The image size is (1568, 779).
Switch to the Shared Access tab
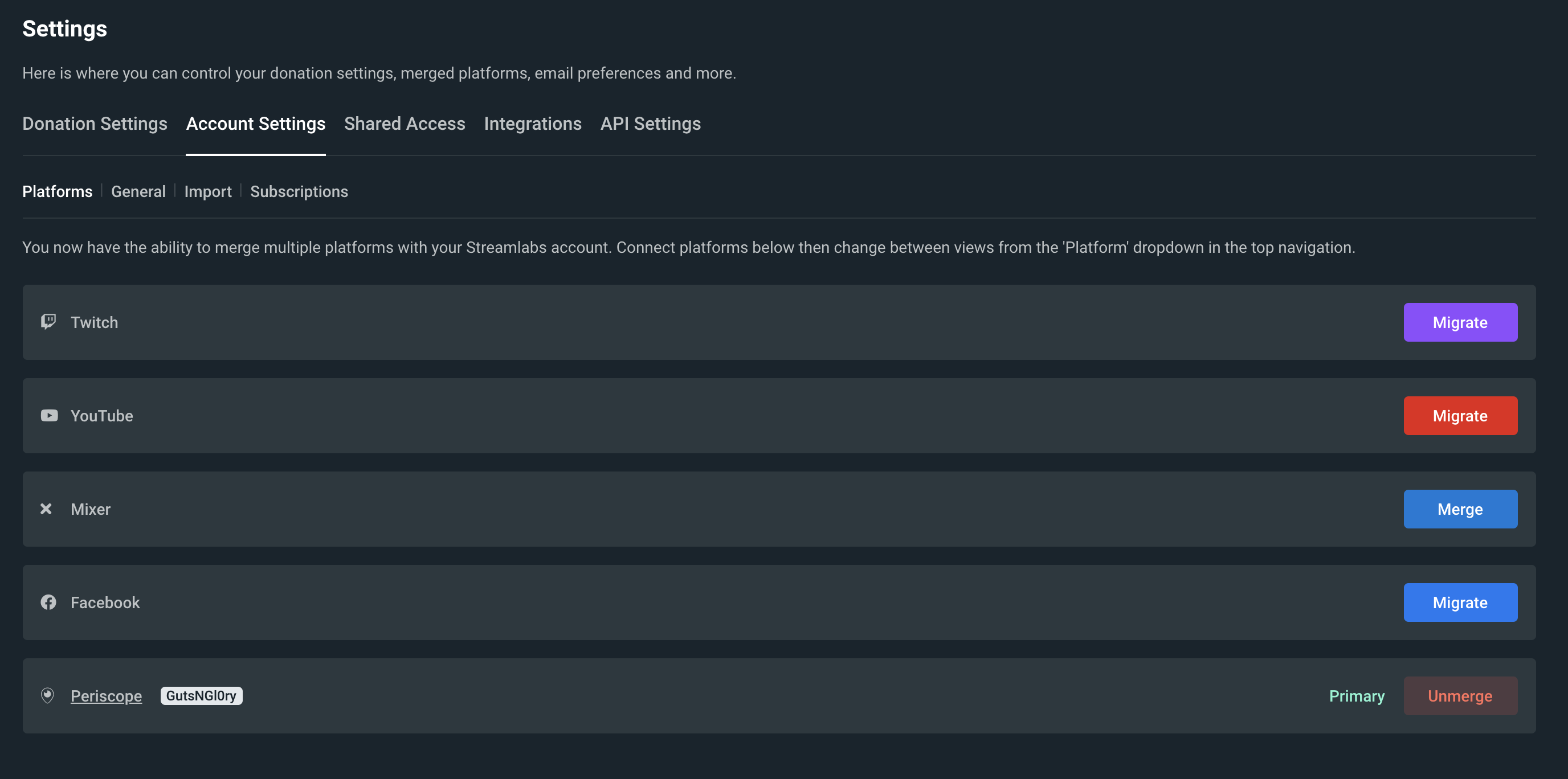[x=404, y=124]
